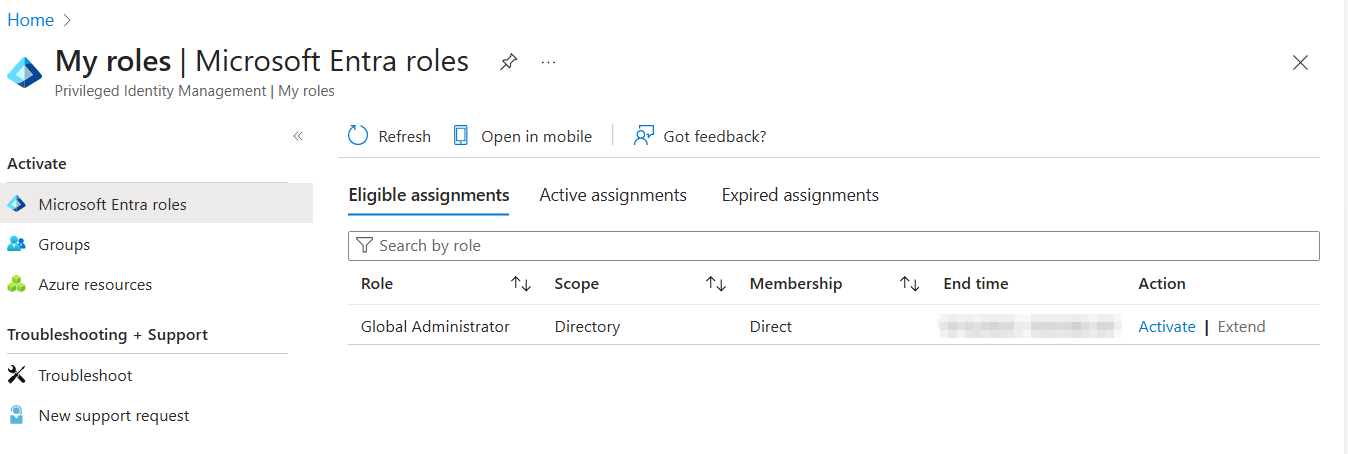Close the My roles blade

point(1300,63)
